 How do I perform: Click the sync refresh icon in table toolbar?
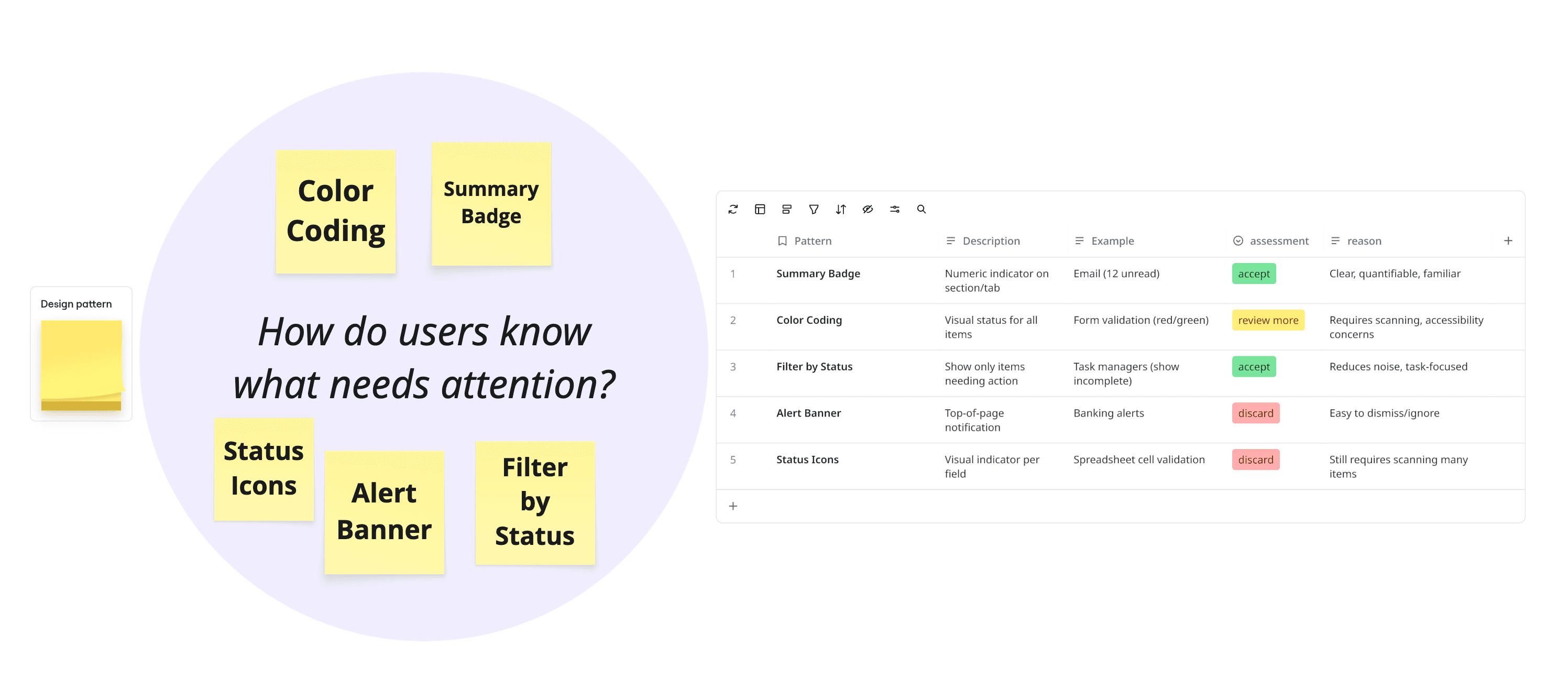click(x=733, y=210)
